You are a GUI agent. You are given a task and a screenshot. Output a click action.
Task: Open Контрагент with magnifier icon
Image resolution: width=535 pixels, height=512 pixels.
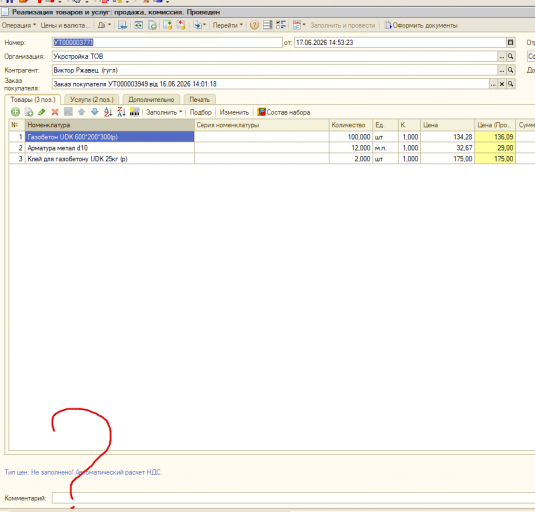(x=510, y=70)
